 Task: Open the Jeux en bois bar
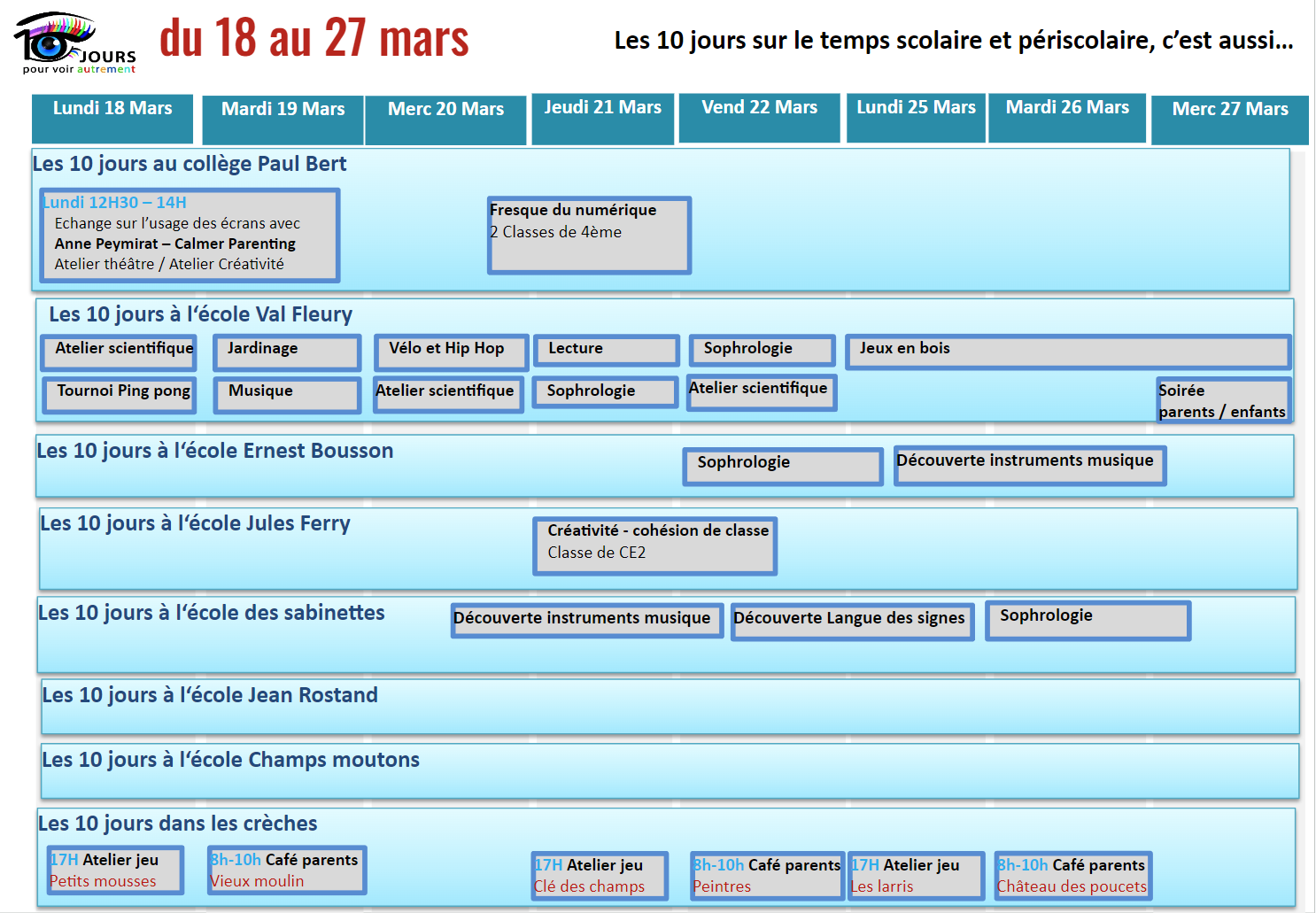(1067, 352)
